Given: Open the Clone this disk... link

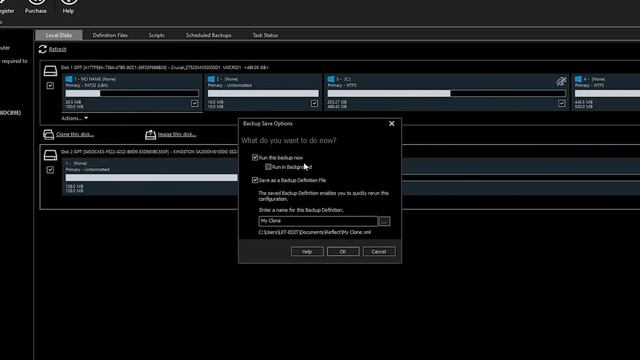Looking at the screenshot, I should (75, 134).
